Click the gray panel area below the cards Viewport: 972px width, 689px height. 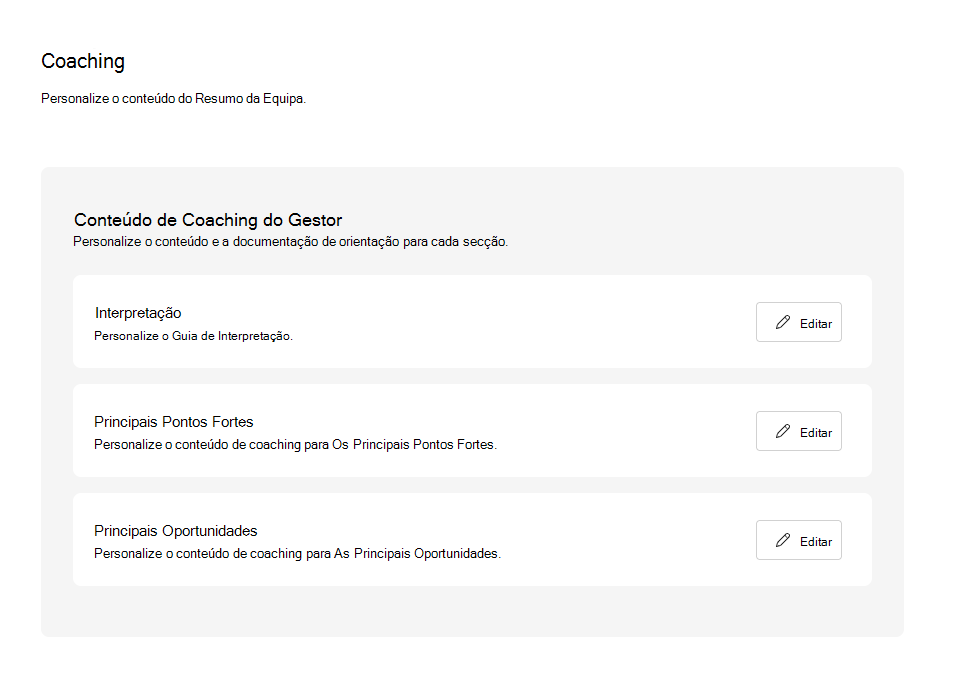[x=472, y=611]
